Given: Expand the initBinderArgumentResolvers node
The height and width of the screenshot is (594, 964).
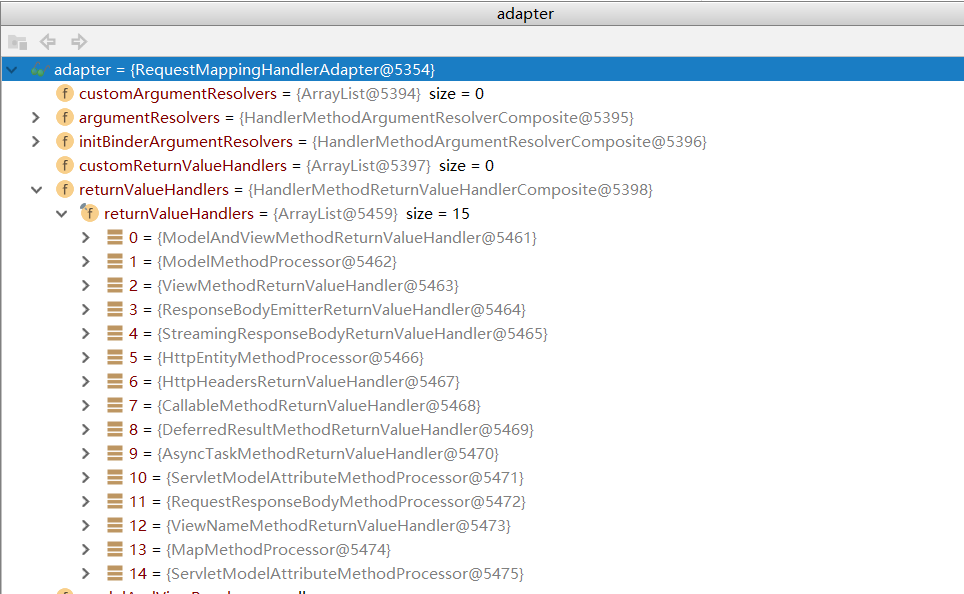Looking at the screenshot, I should click(36, 141).
